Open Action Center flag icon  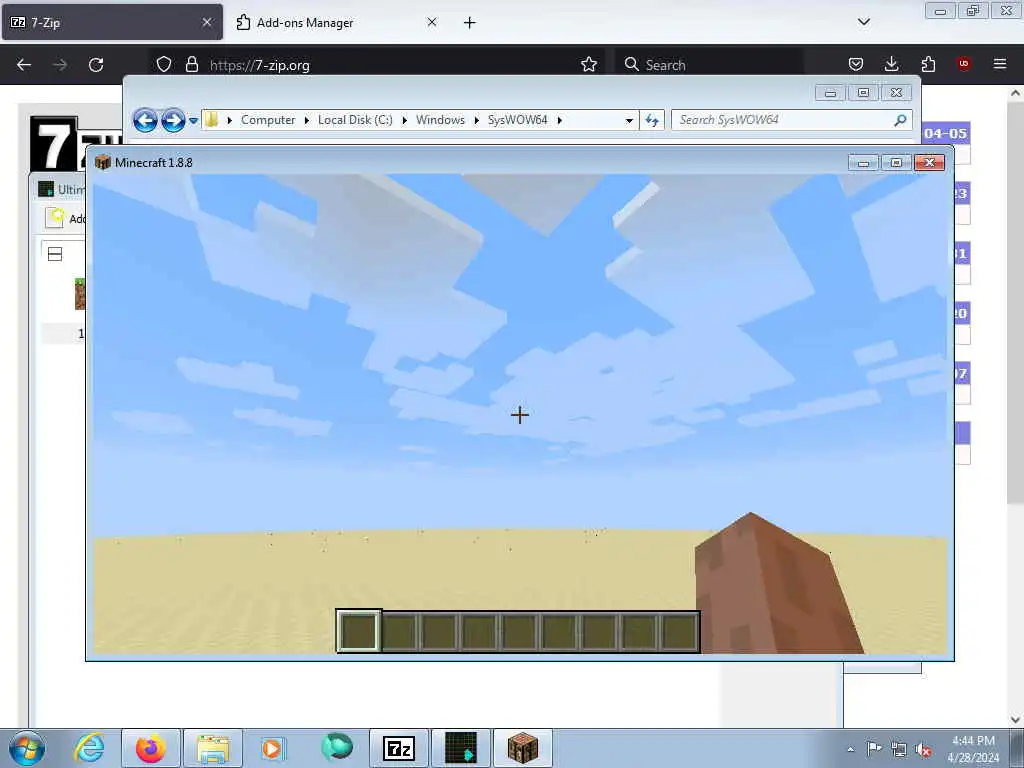[x=874, y=749]
